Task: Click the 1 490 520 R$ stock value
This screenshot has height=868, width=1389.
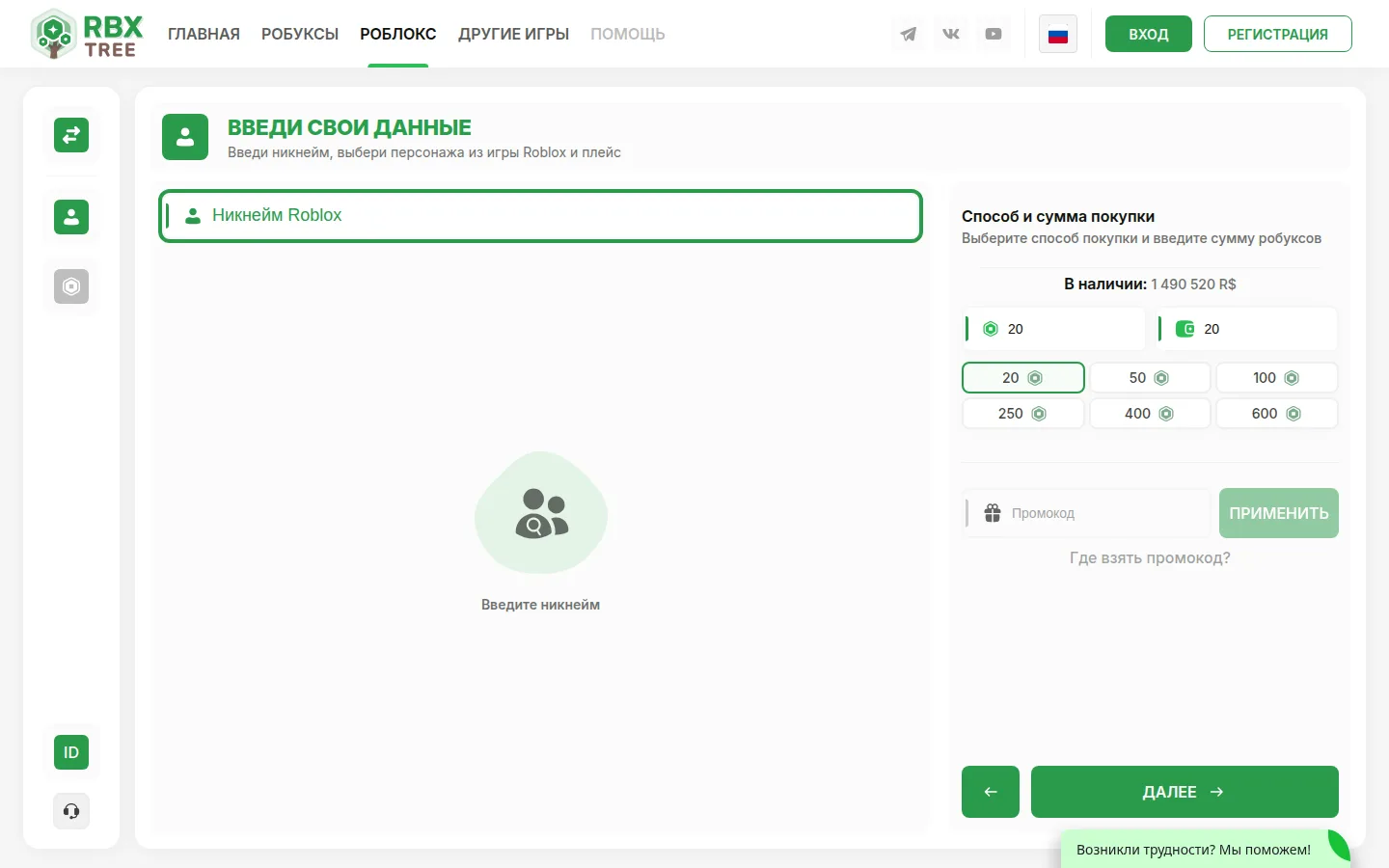Action: point(1193,285)
